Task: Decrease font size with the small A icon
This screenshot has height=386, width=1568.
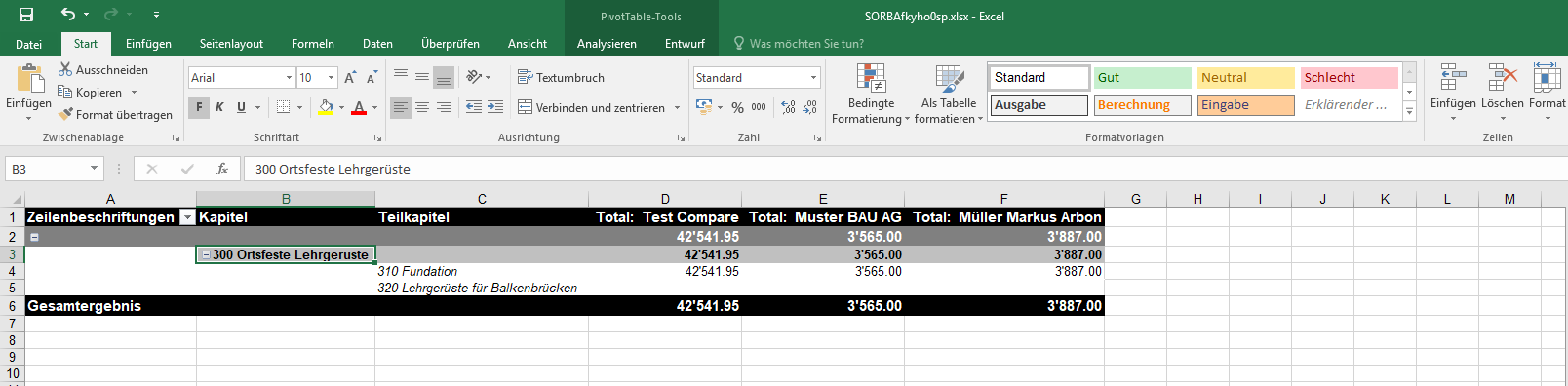Action: tap(371, 78)
